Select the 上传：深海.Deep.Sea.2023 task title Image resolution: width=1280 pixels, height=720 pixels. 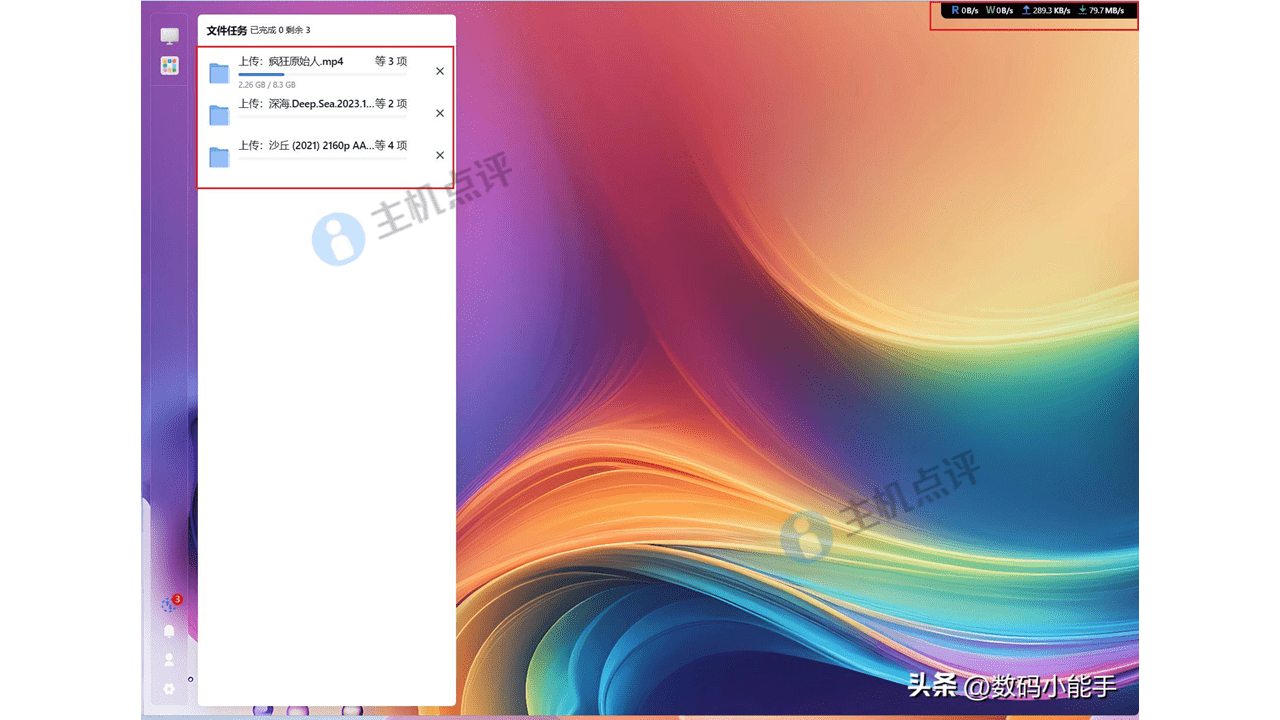[x=305, y=104]
